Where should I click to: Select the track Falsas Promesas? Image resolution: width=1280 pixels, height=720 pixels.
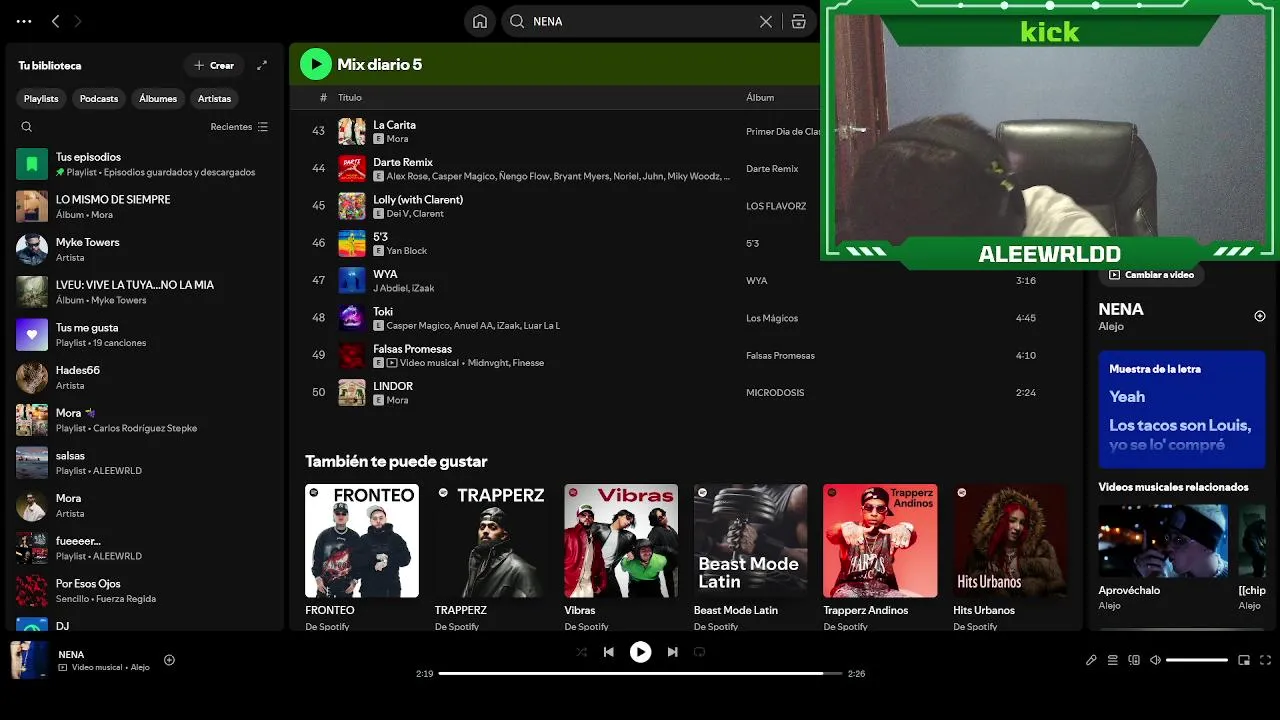[412, 349]
